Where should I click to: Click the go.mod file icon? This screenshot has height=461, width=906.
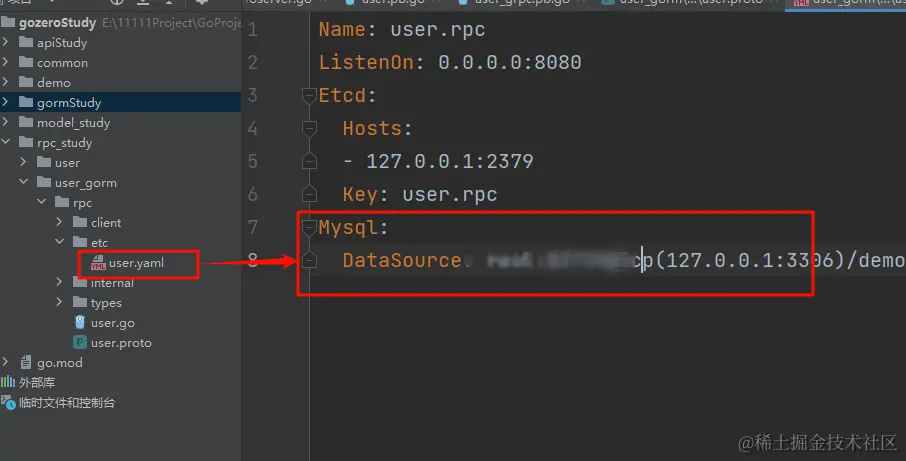pos(25,363)
